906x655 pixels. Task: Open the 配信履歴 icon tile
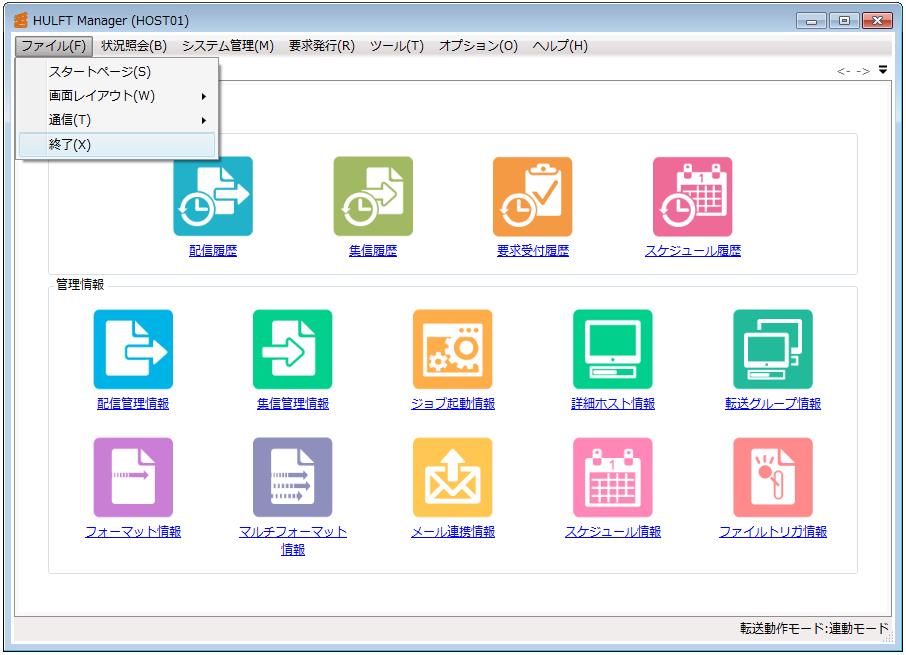click(213, 196)
